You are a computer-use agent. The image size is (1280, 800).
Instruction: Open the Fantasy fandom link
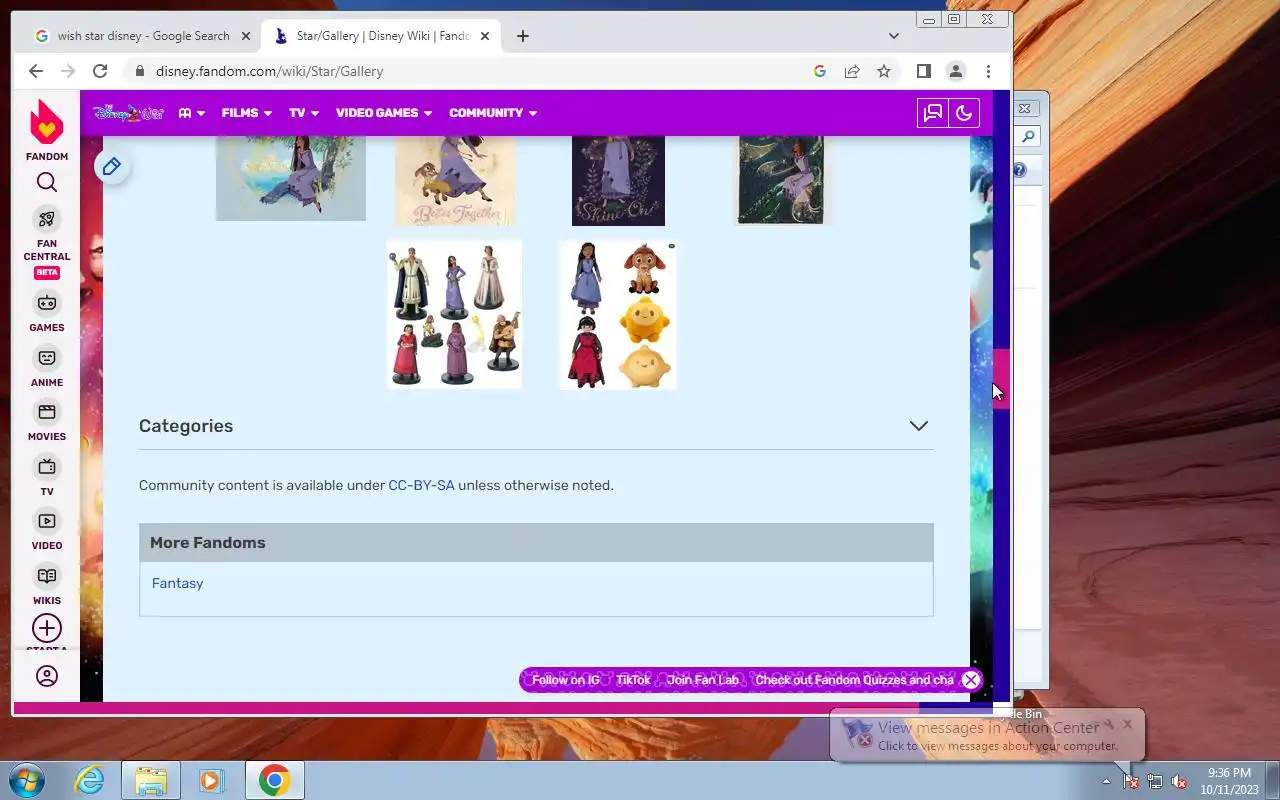pos(177,583)
